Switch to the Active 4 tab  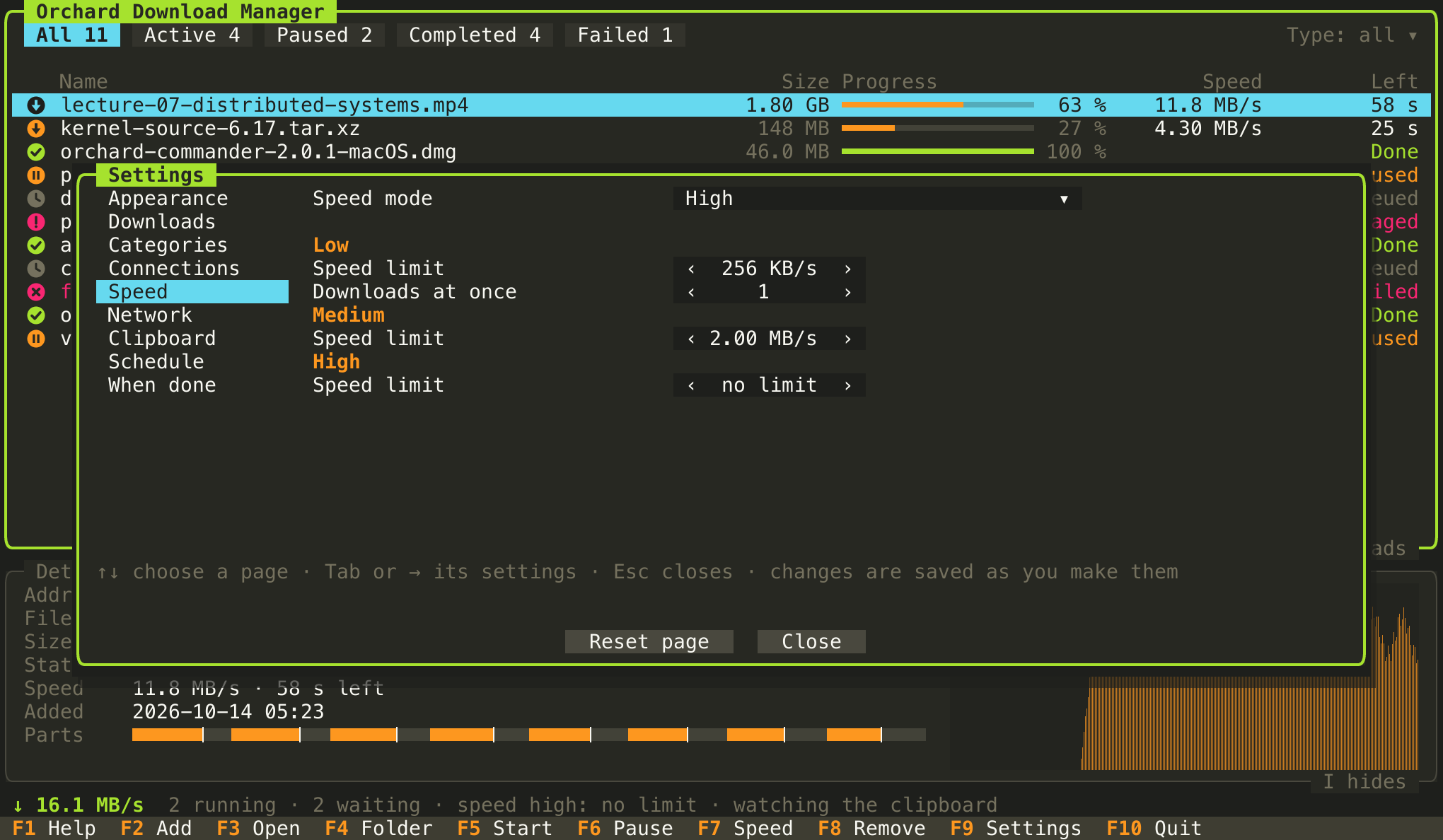(192, 35)
